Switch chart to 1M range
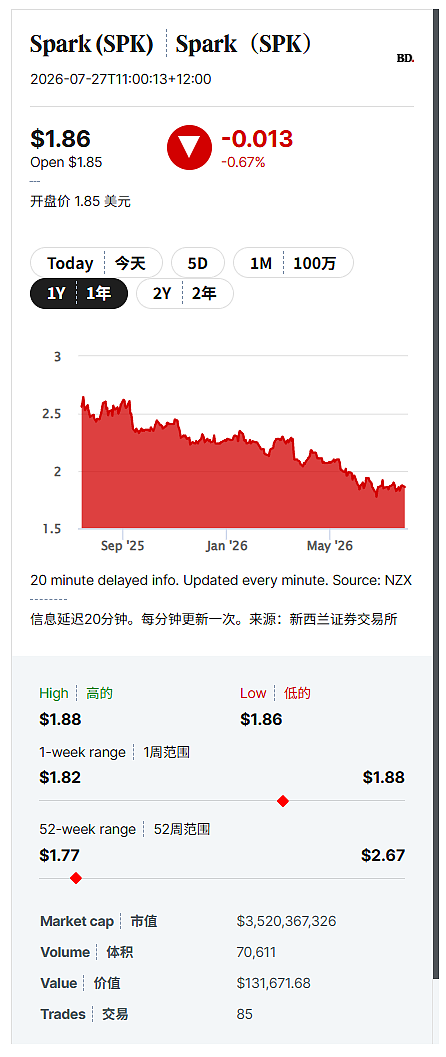 pyautogui.click(x=293, y=263)
